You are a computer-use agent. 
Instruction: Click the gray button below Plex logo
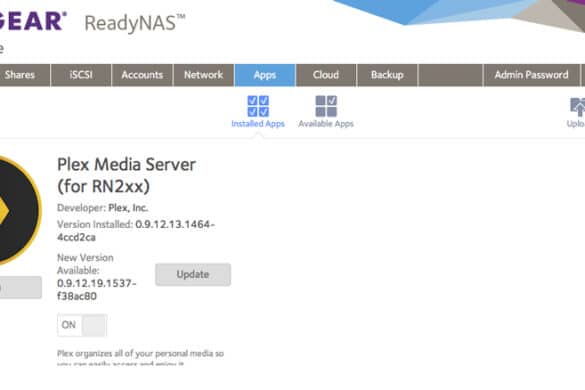pos(20,287)
